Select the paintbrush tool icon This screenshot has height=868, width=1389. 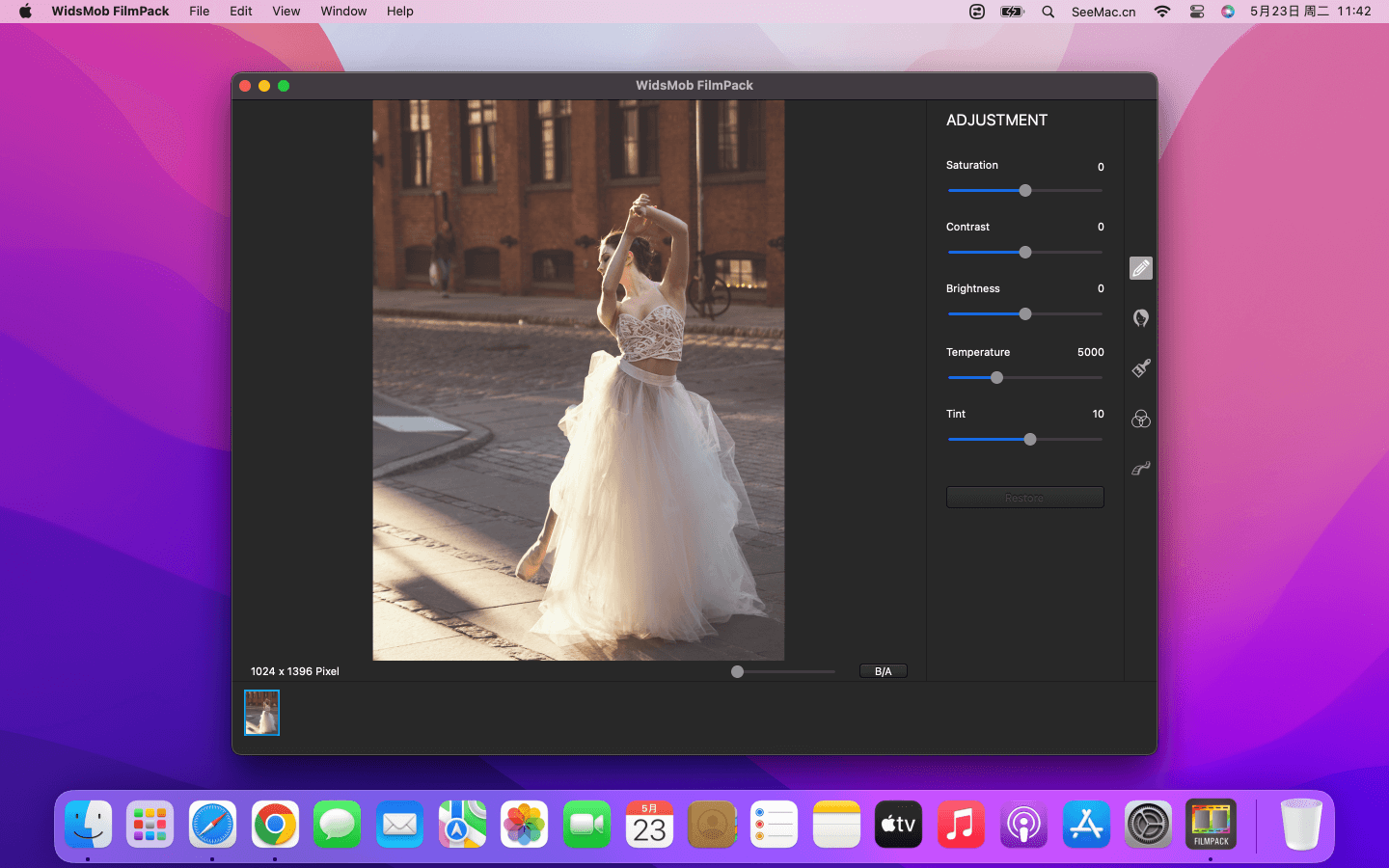[1140, 368]
